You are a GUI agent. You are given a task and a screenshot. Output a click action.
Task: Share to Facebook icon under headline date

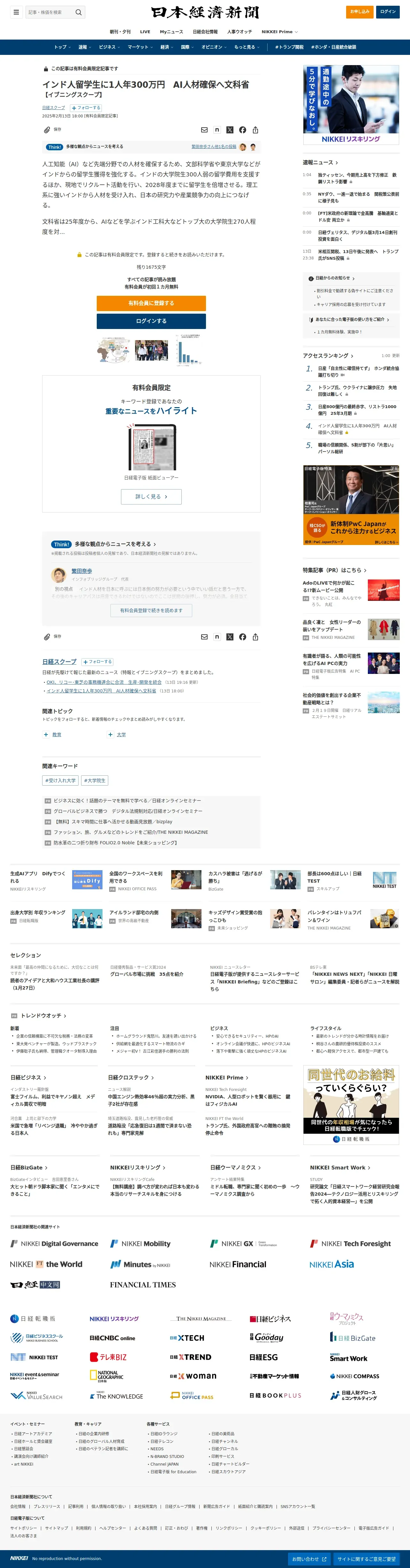point(242,130)
